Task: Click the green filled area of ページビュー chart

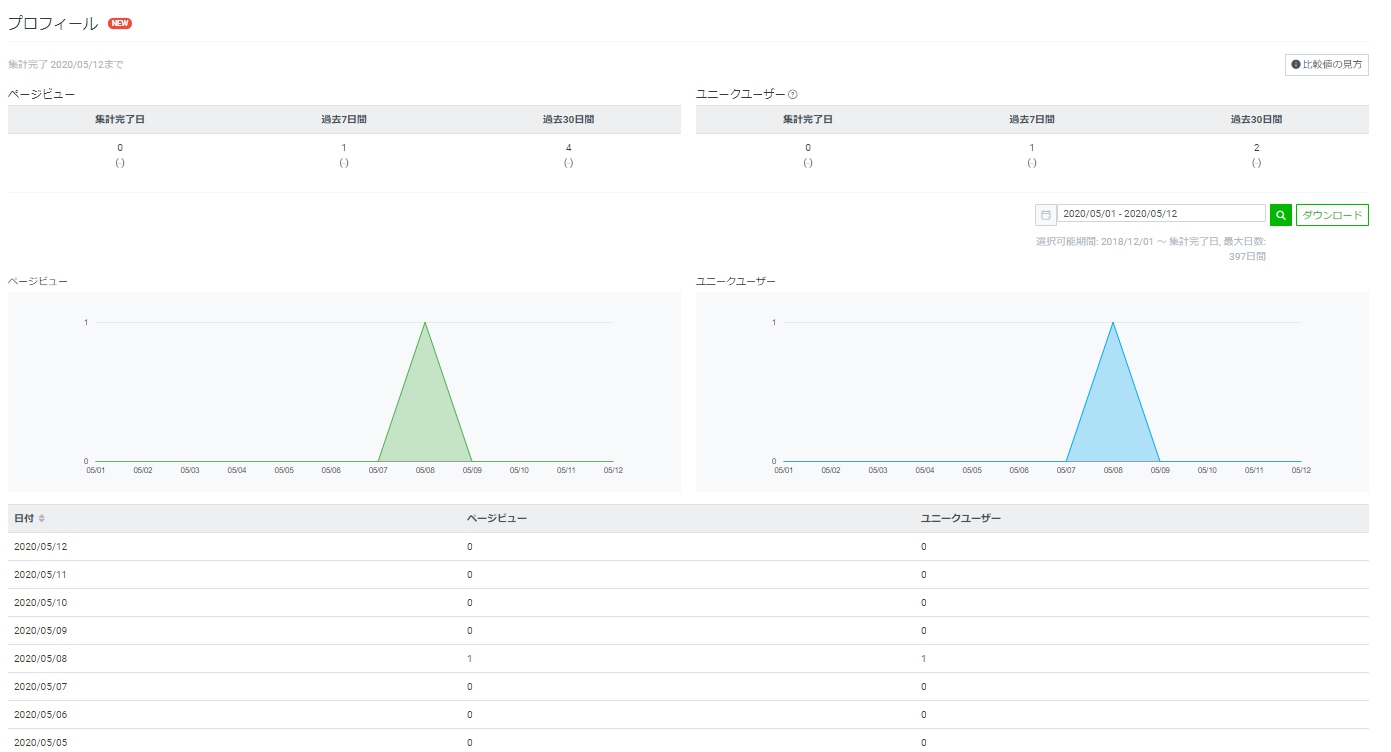Action: pyautogui.click(x=425, y=420)
